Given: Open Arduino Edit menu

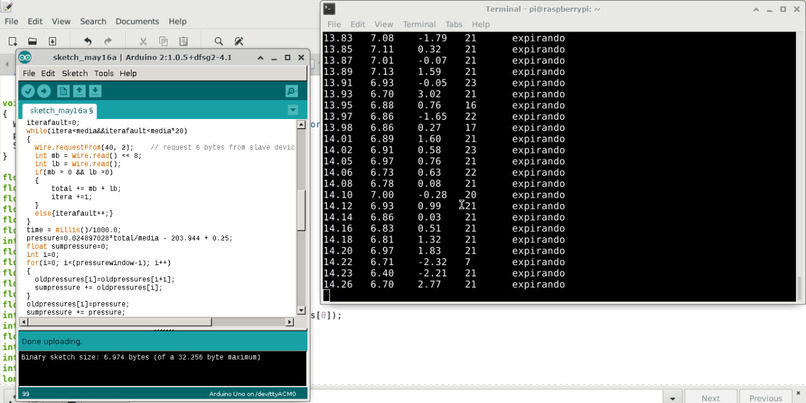Looking at the screenshot, I should click(48, 74).
